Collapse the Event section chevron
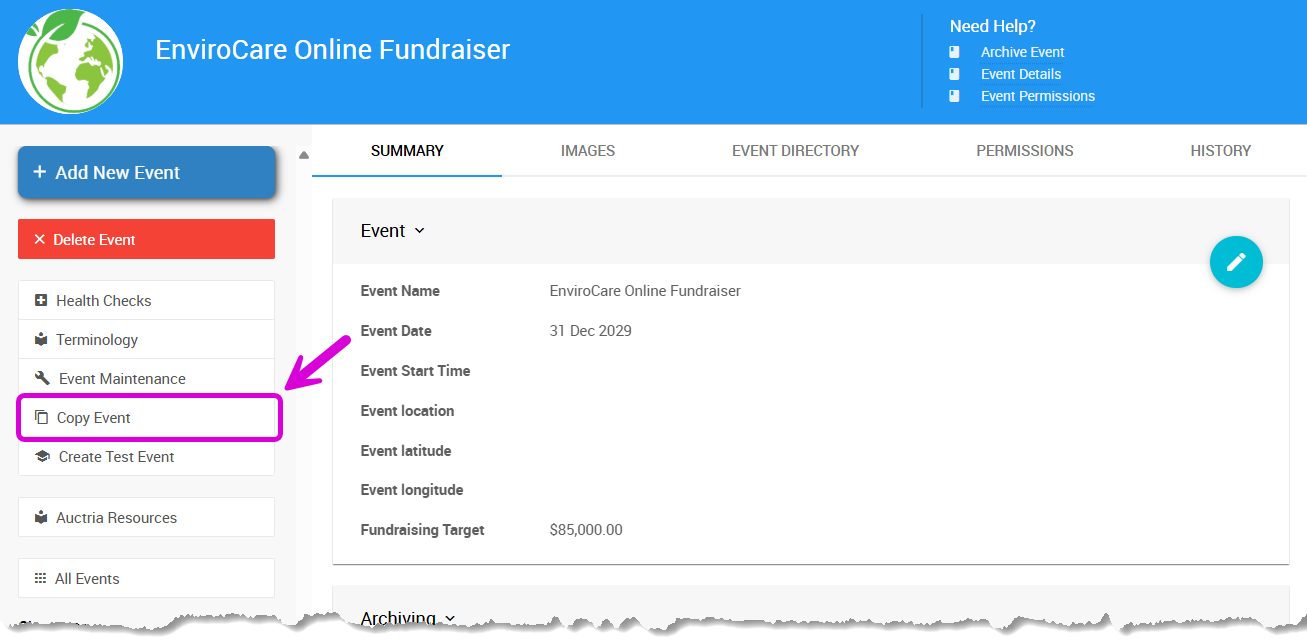Screen dimensions: 1307x640 [x=420, y=231]
